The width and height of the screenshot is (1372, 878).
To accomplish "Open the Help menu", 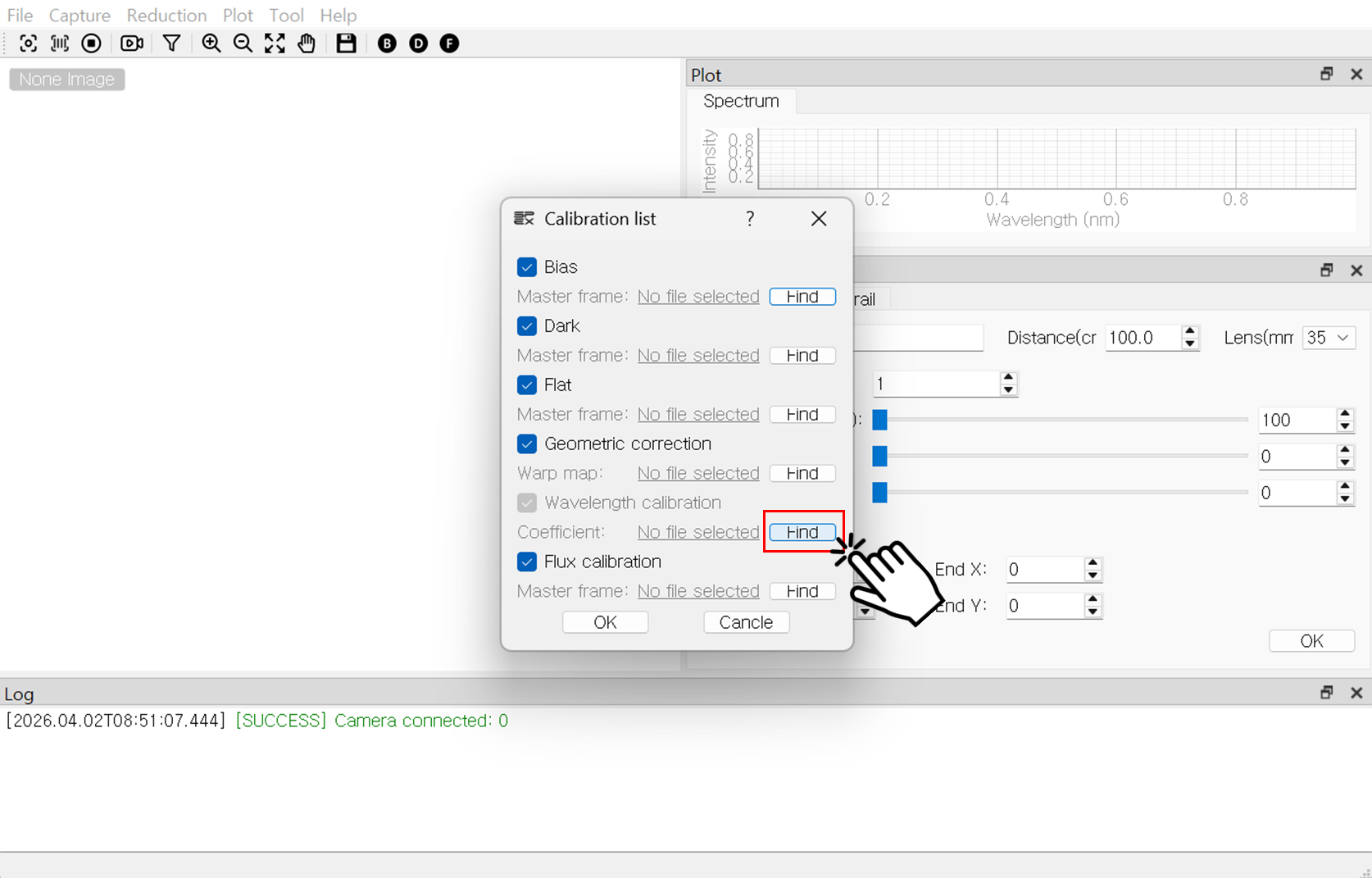I will coord(338,16).
